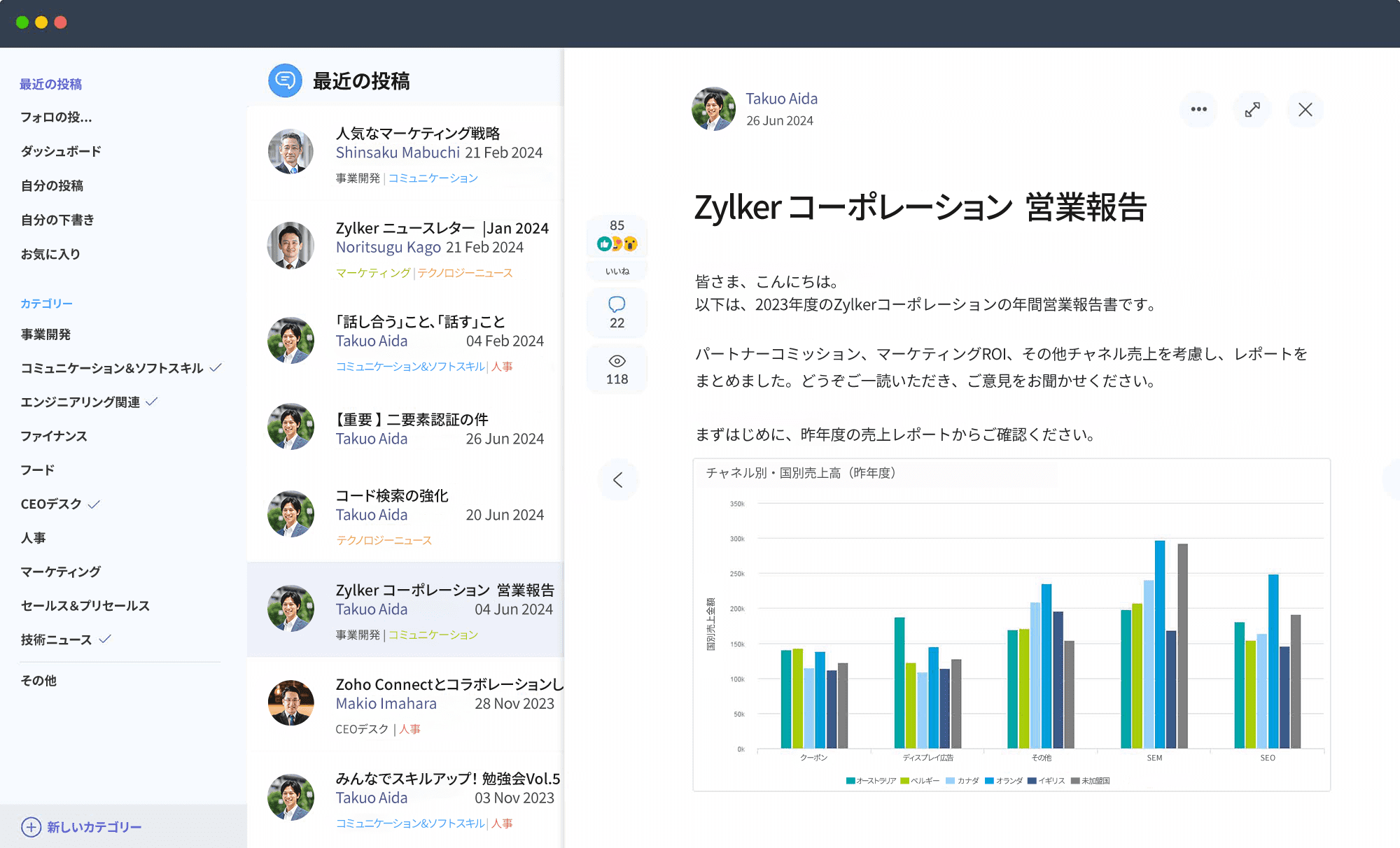Viewport: 1400px width, 848px height.
Task: Click オーストラリア legend color swatch in chart
Action: click(850, 781)
